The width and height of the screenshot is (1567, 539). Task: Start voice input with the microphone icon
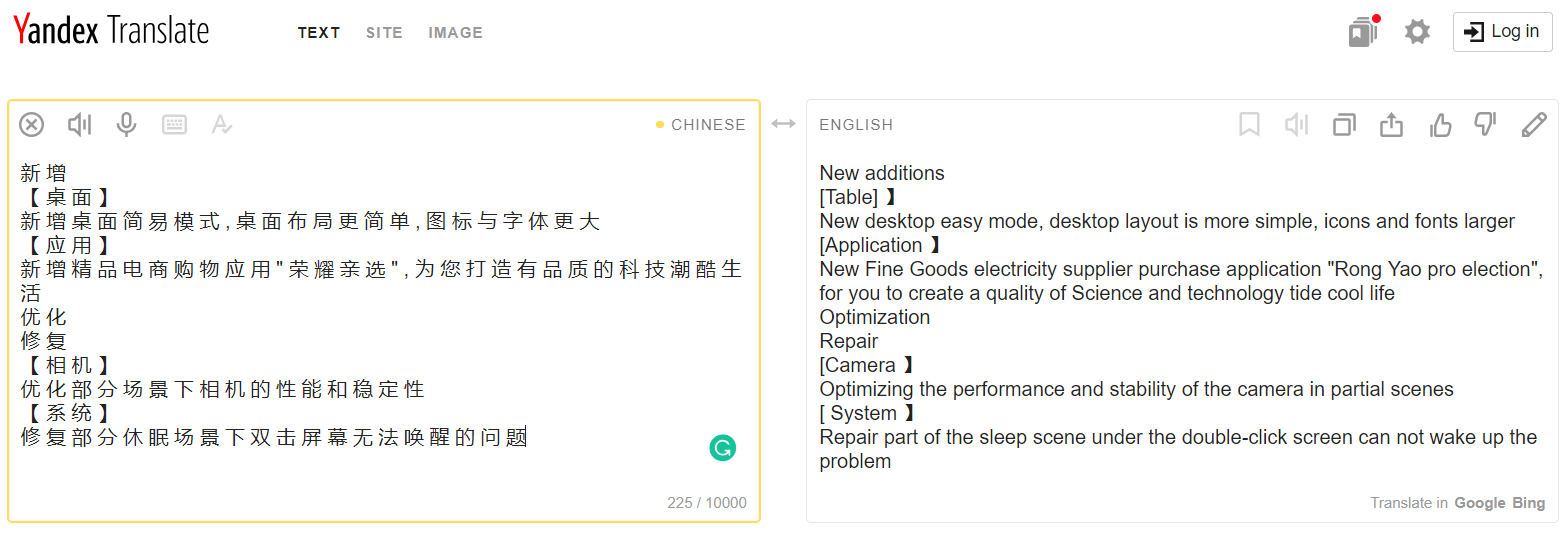tap(126, 125)
